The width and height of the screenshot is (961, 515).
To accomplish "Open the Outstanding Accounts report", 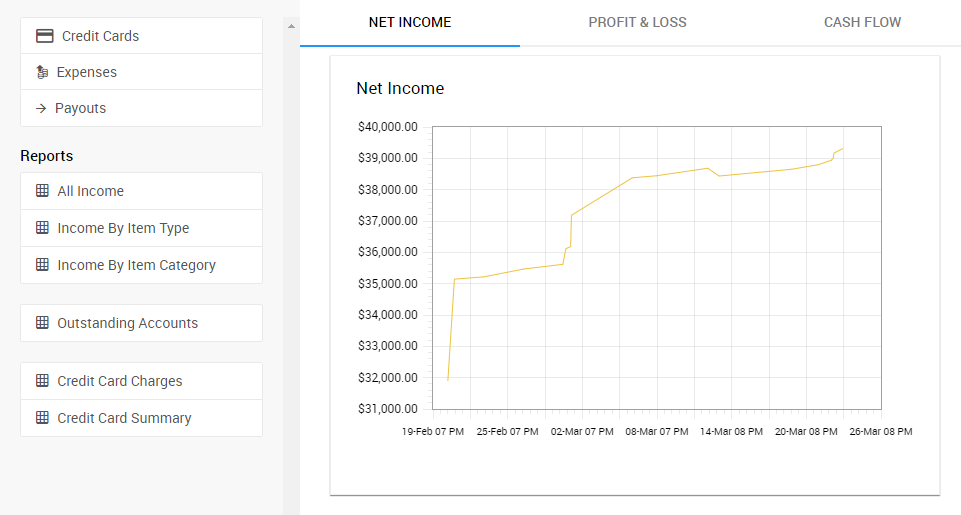I will tap(127, 323).
